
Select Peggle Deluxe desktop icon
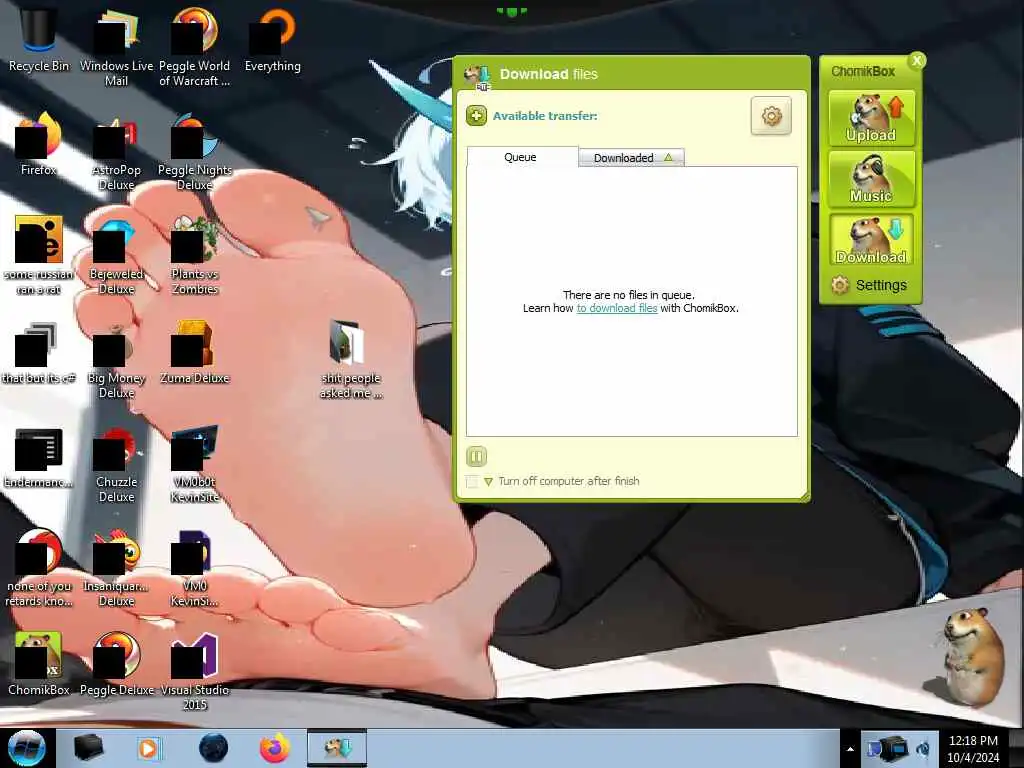pyautogui.click(x=116, y=664)
